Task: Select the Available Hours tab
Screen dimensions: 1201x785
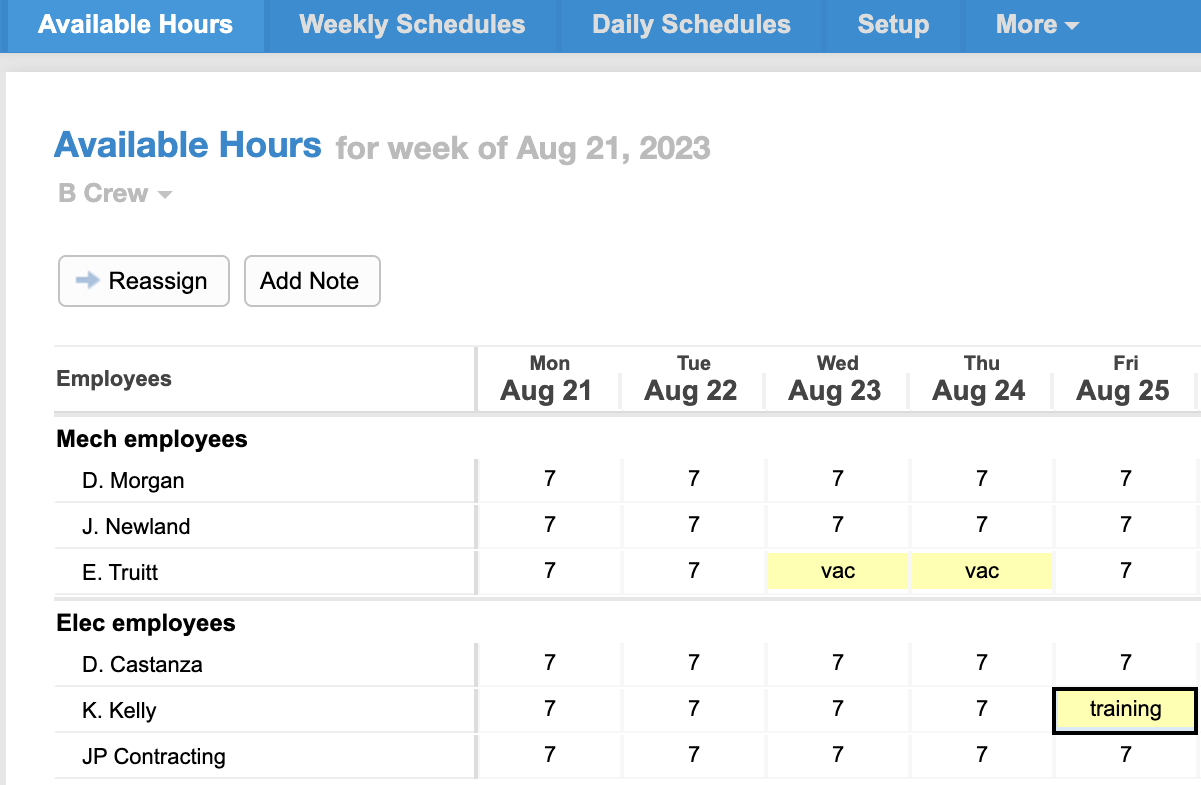Action: point(135,25)
